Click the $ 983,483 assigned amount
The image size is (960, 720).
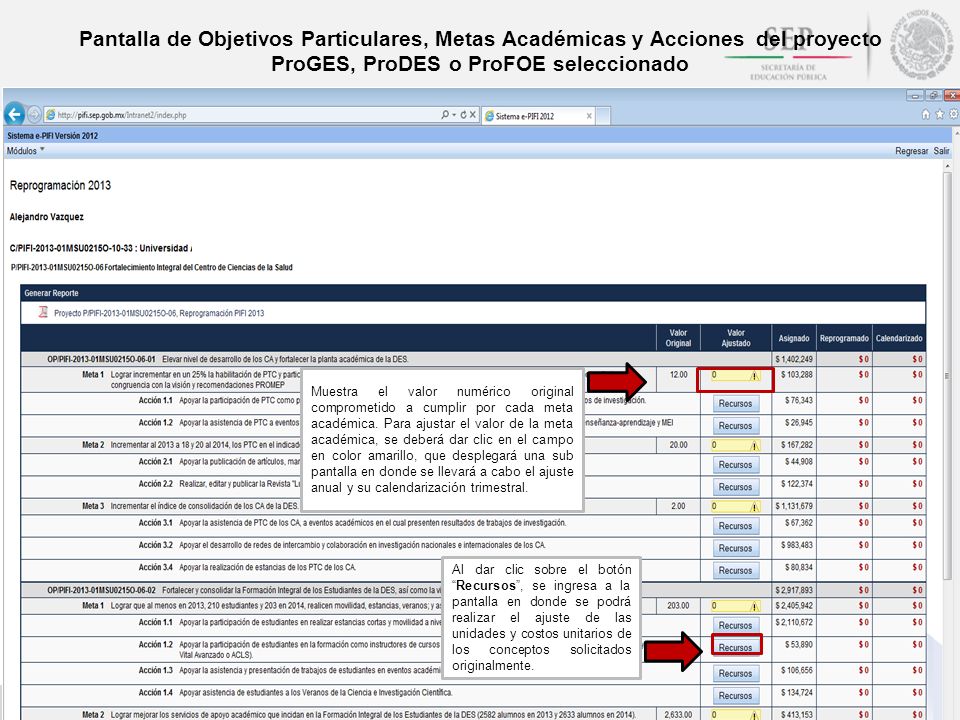tap(797, 545)
